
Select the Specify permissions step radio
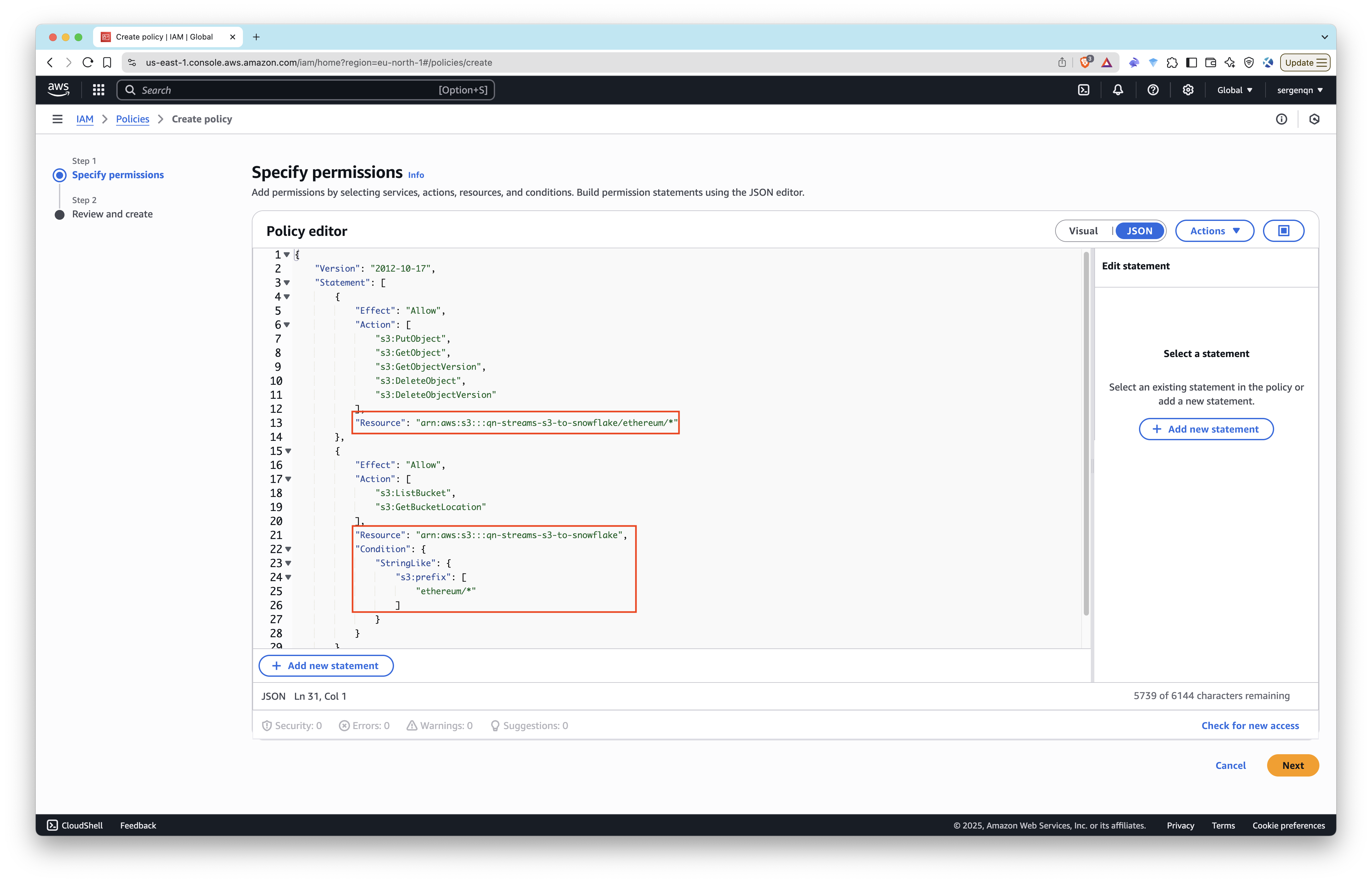coord(60,175)
